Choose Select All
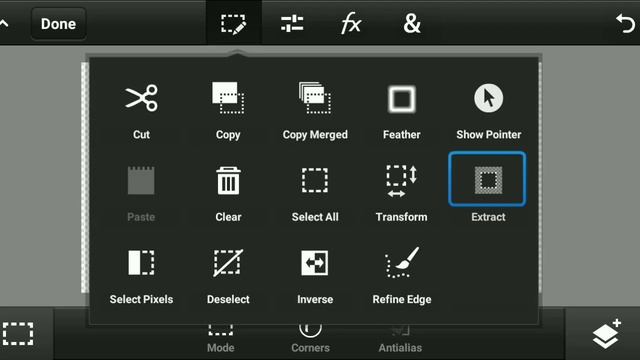Image resolution: width=640 pixels, height=360 pixels. 315,193
